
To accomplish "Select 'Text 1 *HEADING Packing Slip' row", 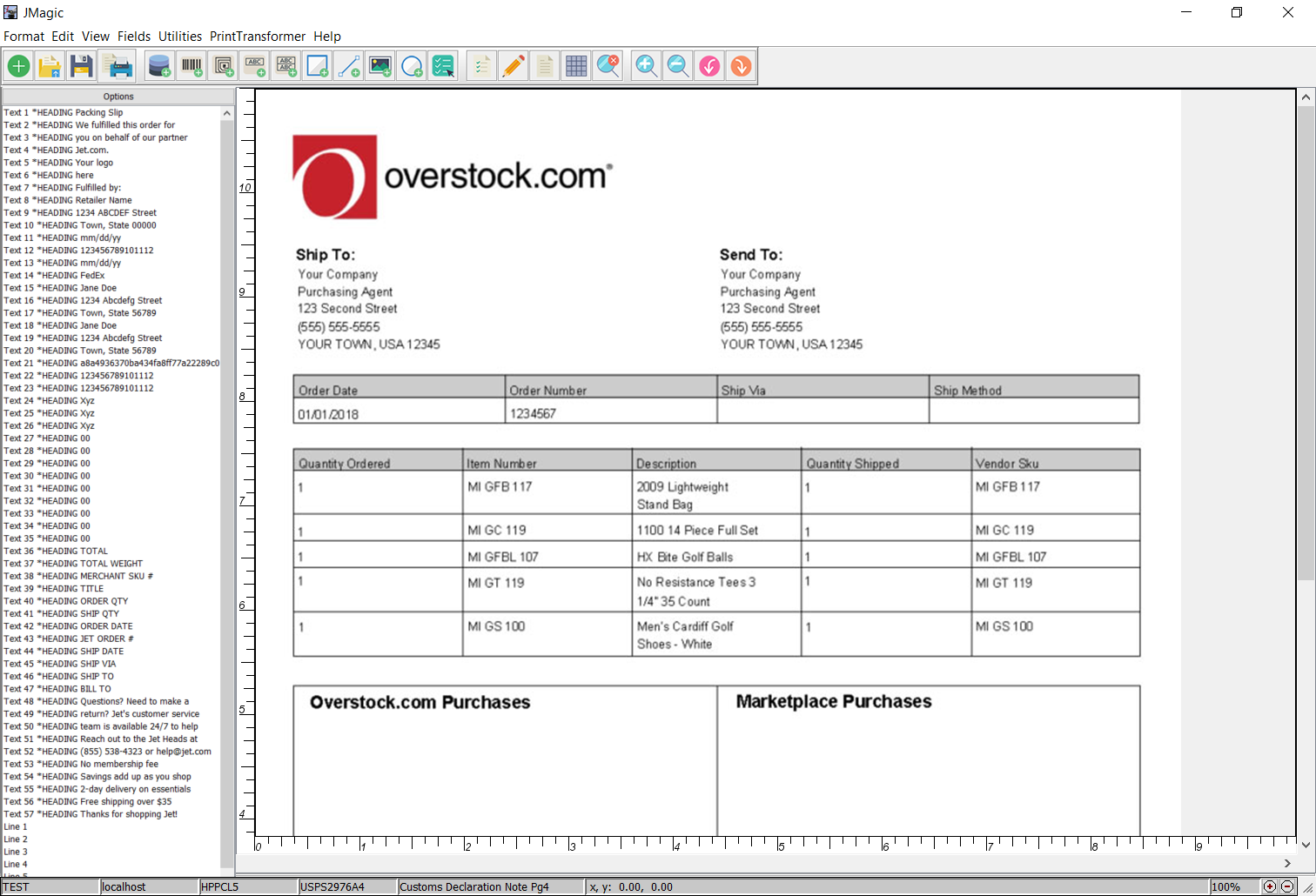I will tap(111, 112).
